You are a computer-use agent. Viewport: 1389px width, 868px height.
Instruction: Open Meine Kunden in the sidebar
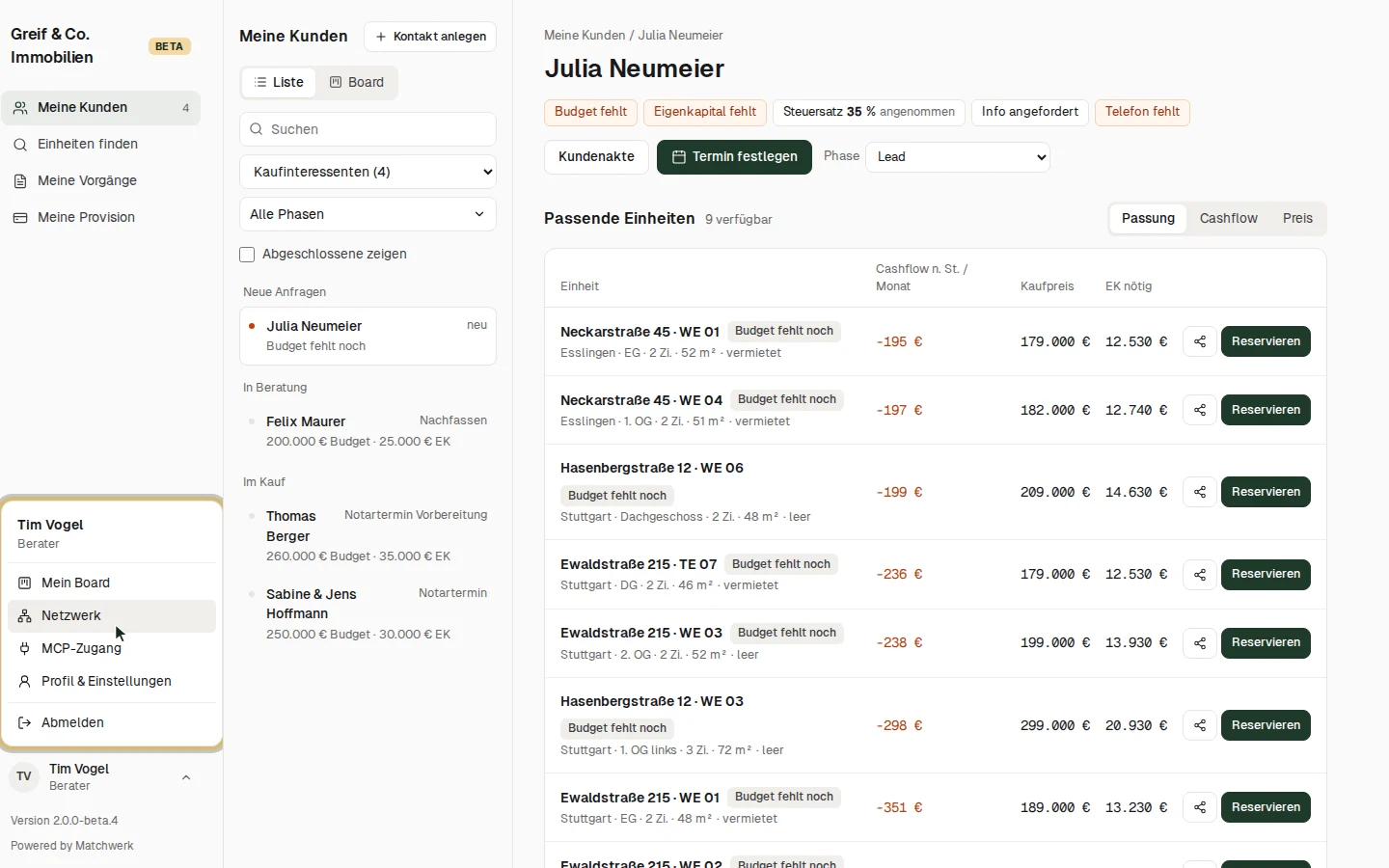(100, 108)
